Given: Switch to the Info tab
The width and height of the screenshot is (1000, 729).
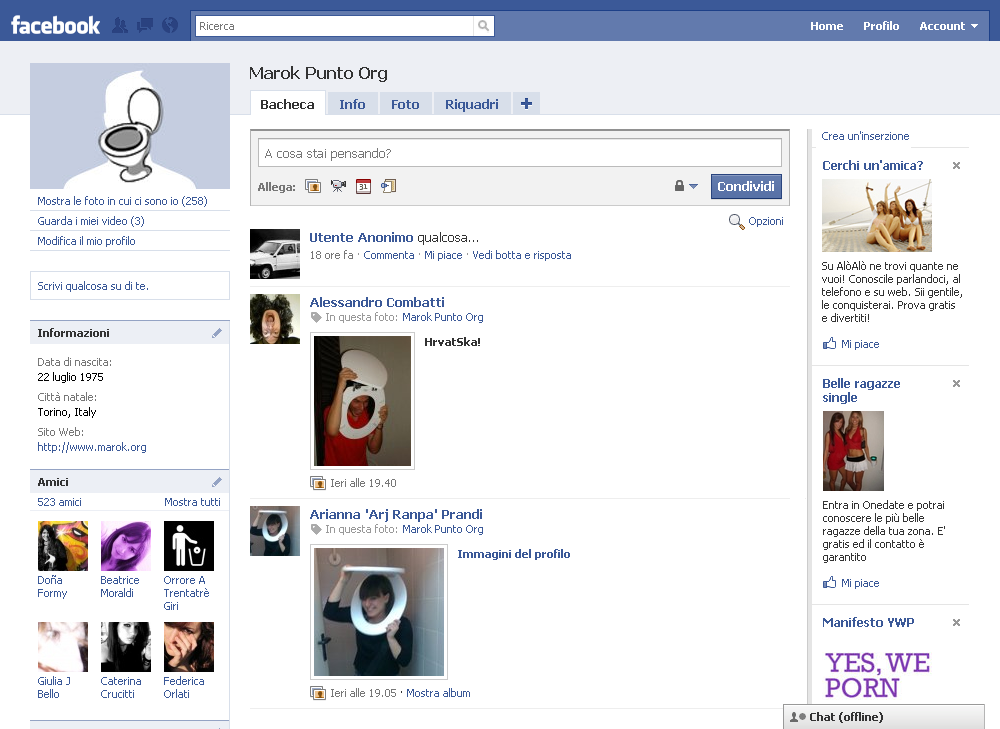Looking at the screenshot, I should (x=352, y=104).
